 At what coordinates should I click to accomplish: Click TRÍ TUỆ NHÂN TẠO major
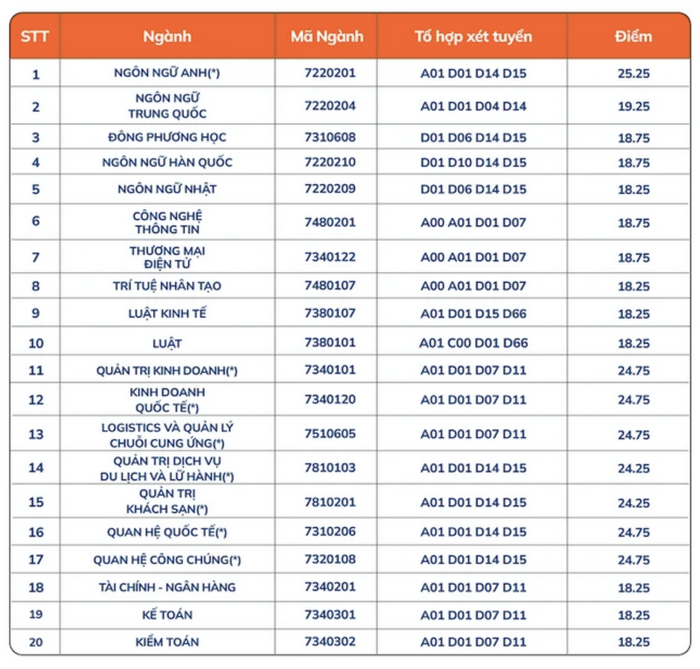pyautogui.click(x=167, y=286)
